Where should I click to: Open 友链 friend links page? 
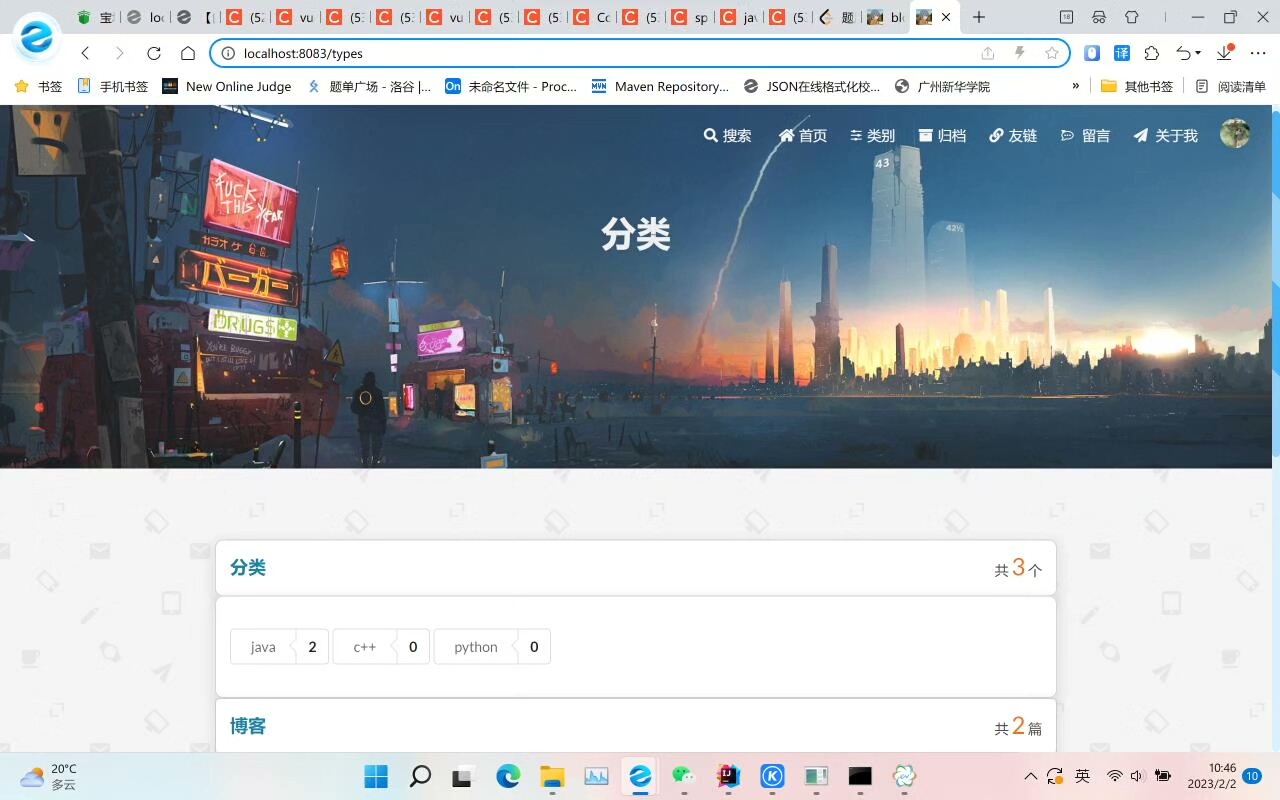pyautogui.click(x=1013, y=136)
